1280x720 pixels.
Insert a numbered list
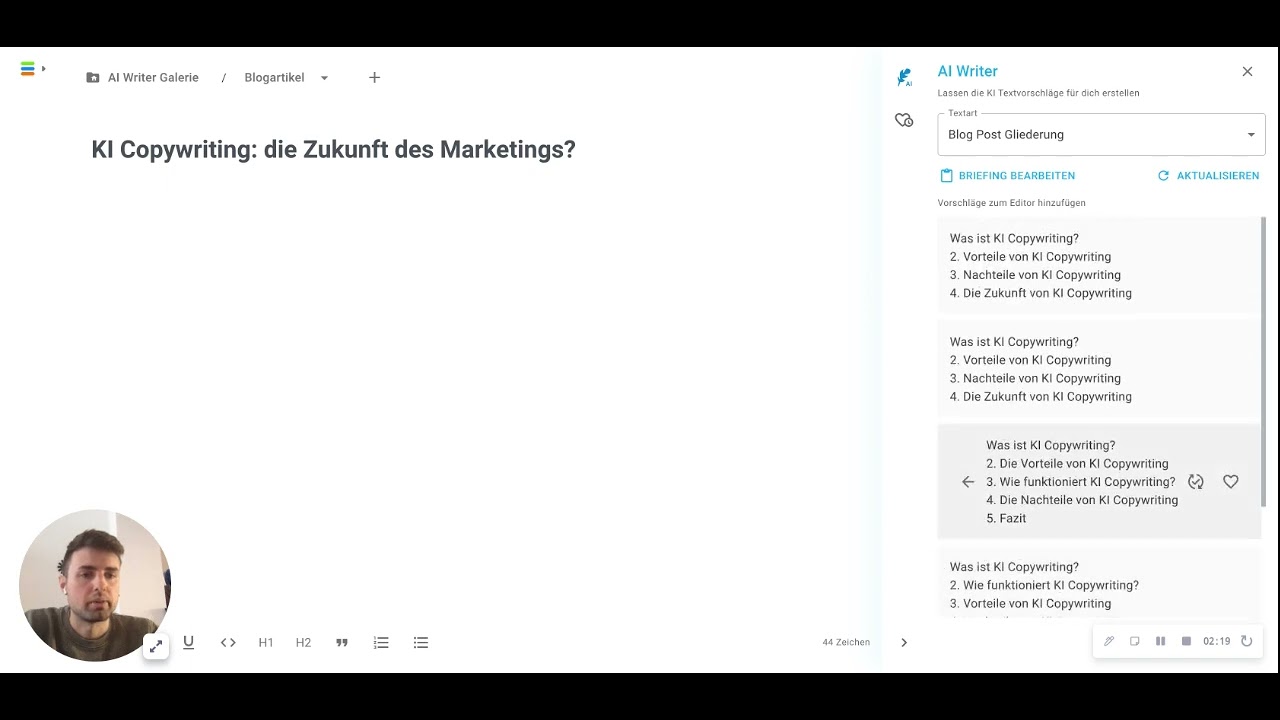pos(381,642)
